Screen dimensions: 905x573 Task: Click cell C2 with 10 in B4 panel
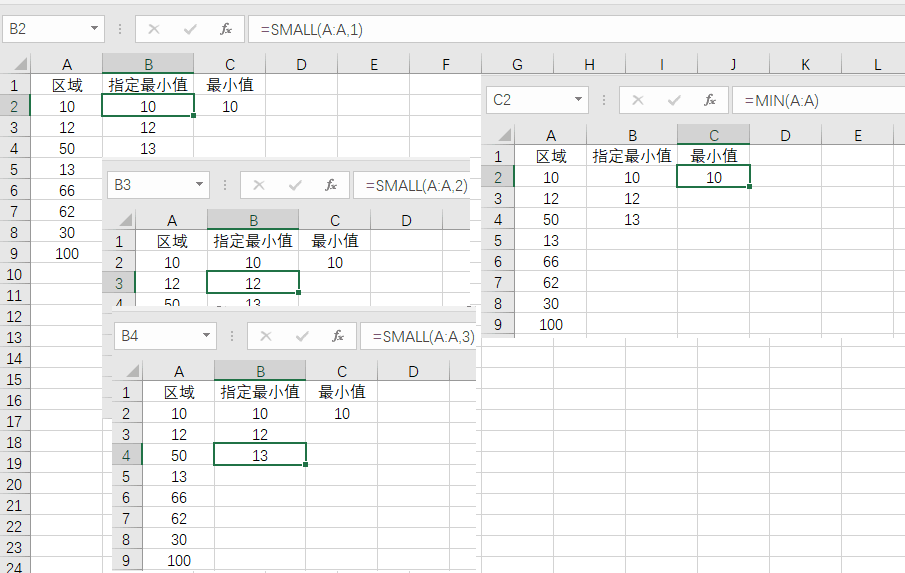[342, 414]
